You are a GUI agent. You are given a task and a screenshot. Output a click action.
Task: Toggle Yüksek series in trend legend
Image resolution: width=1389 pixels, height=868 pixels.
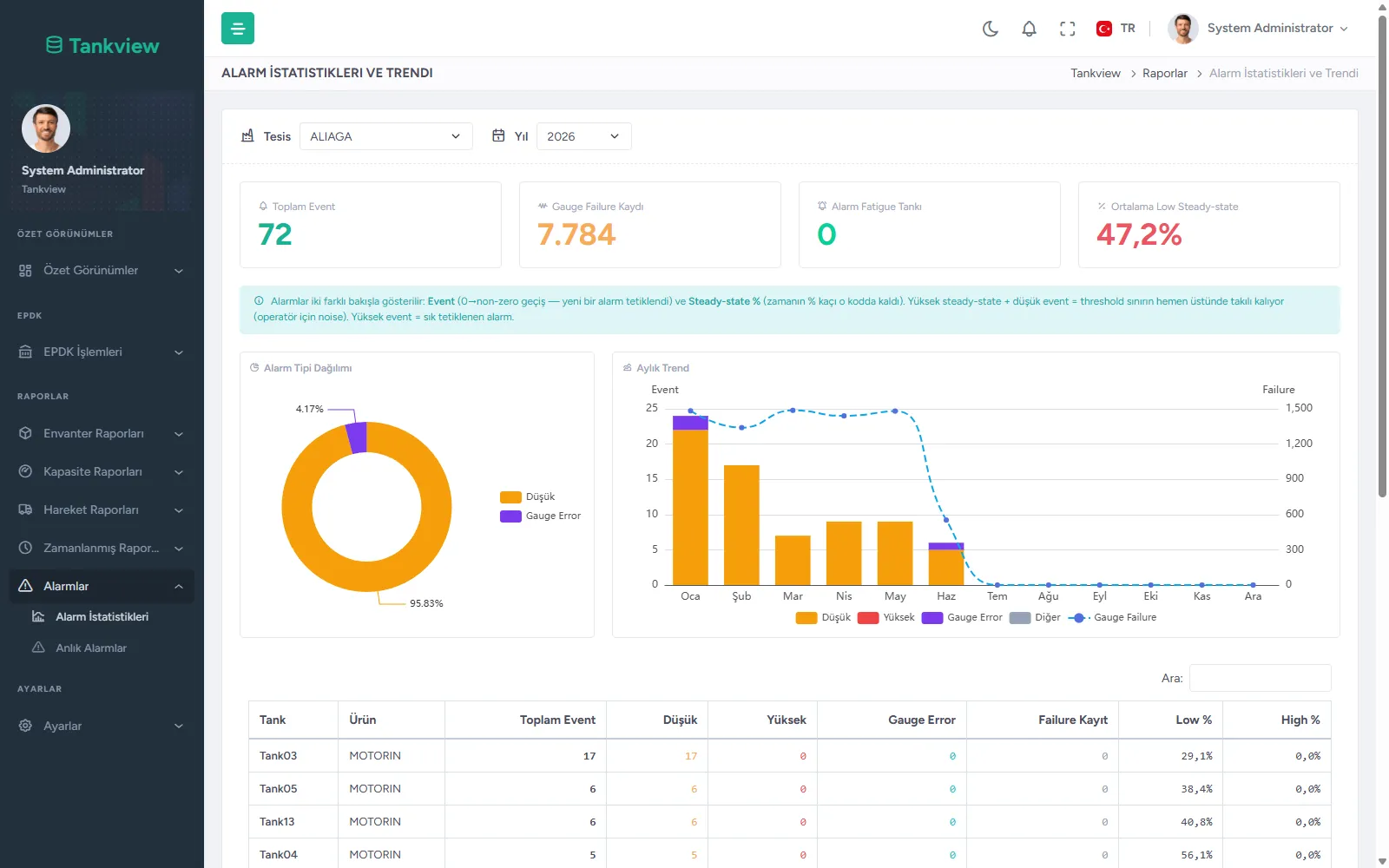coord(886,617)
